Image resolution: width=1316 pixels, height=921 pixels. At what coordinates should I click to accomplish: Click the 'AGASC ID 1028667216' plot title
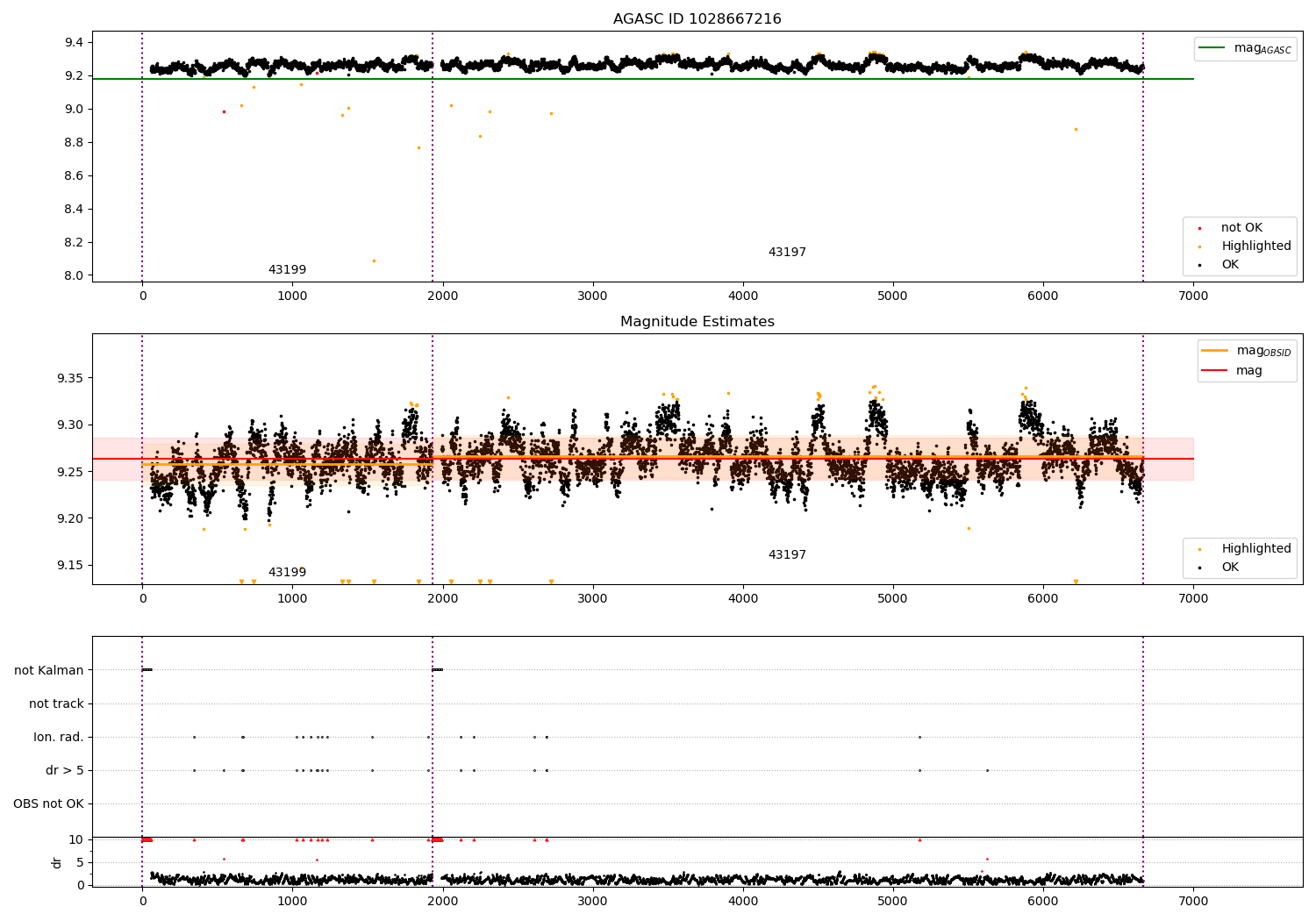(x=697, y=19)
